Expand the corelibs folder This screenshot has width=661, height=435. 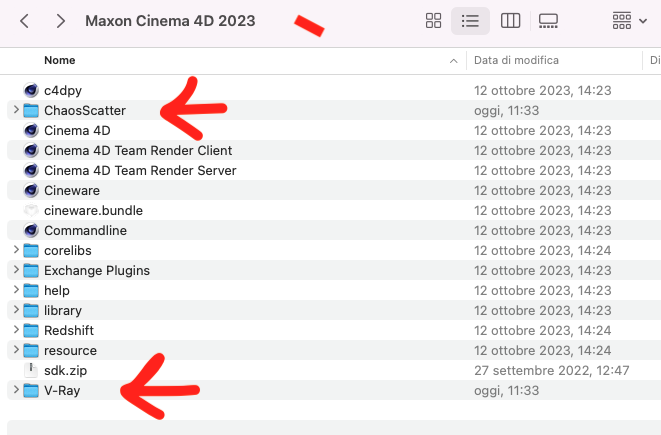[x=16, y=250]
